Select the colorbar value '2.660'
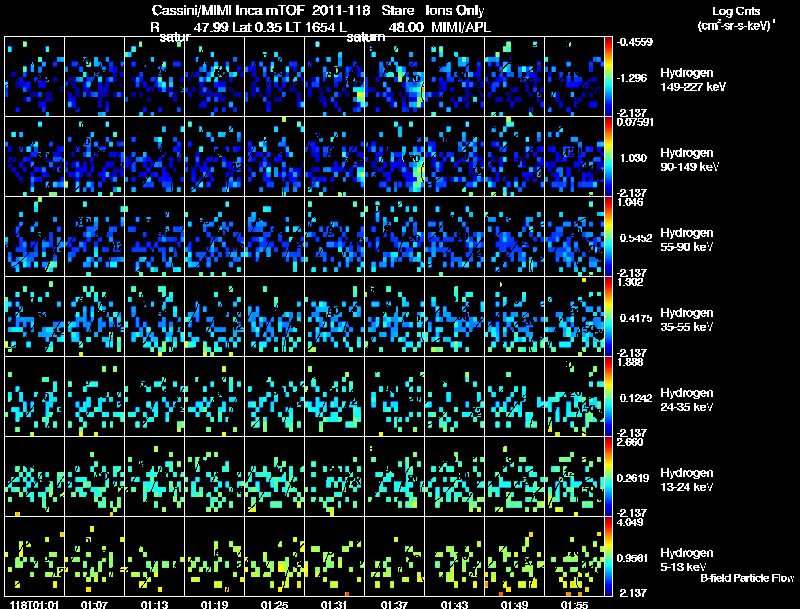 [630, 442]
